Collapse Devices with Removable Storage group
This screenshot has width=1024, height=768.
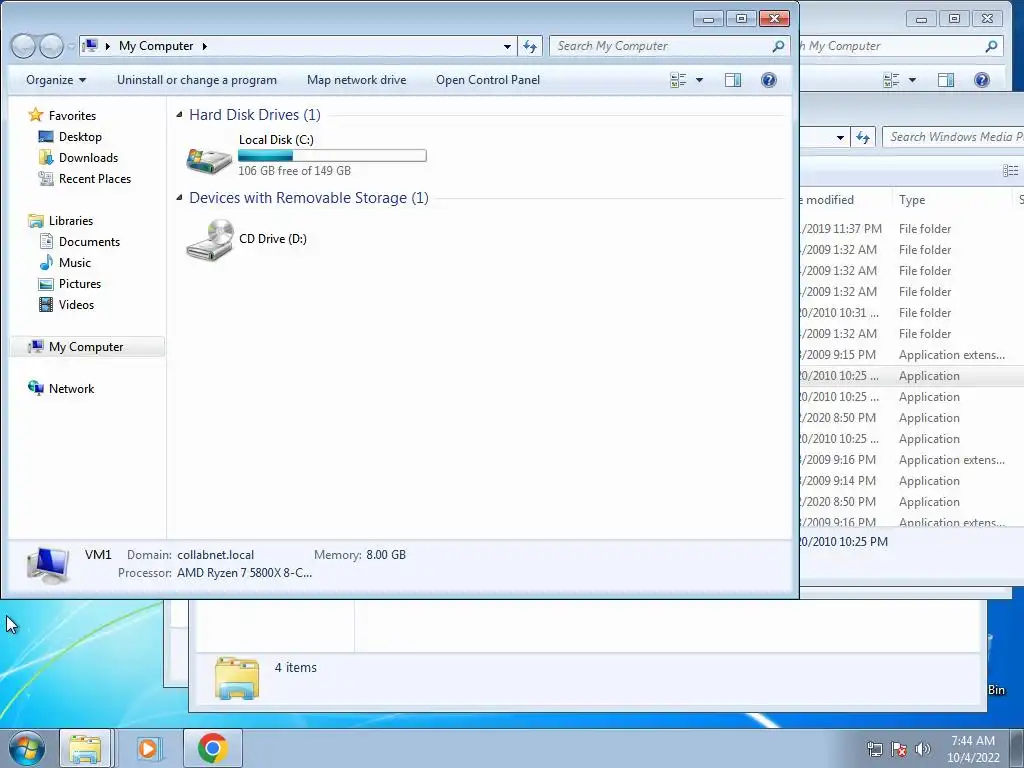coord(180,198)
